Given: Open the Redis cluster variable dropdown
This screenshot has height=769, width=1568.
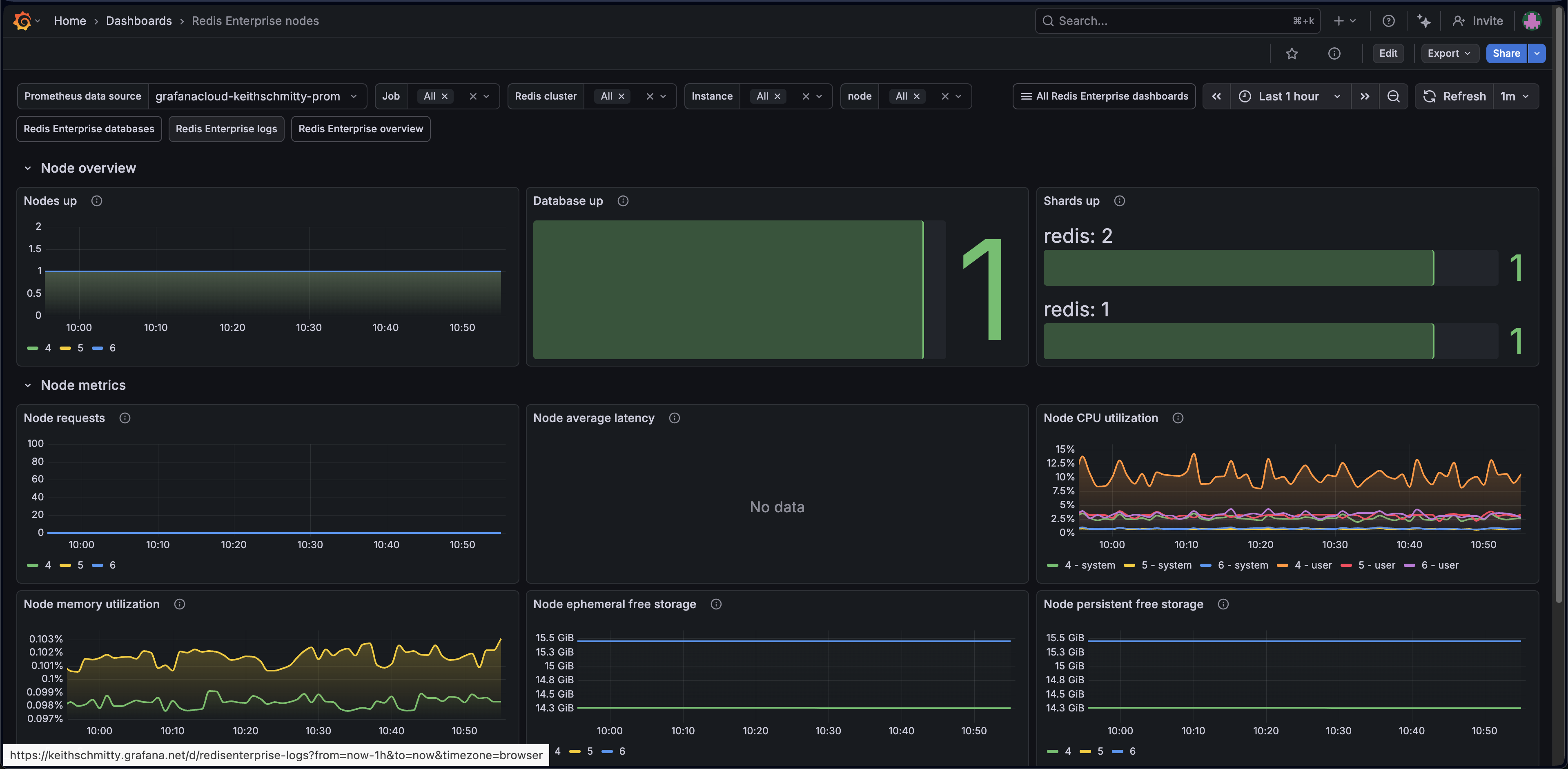Looking at the screenshot, I should point(663,96).
